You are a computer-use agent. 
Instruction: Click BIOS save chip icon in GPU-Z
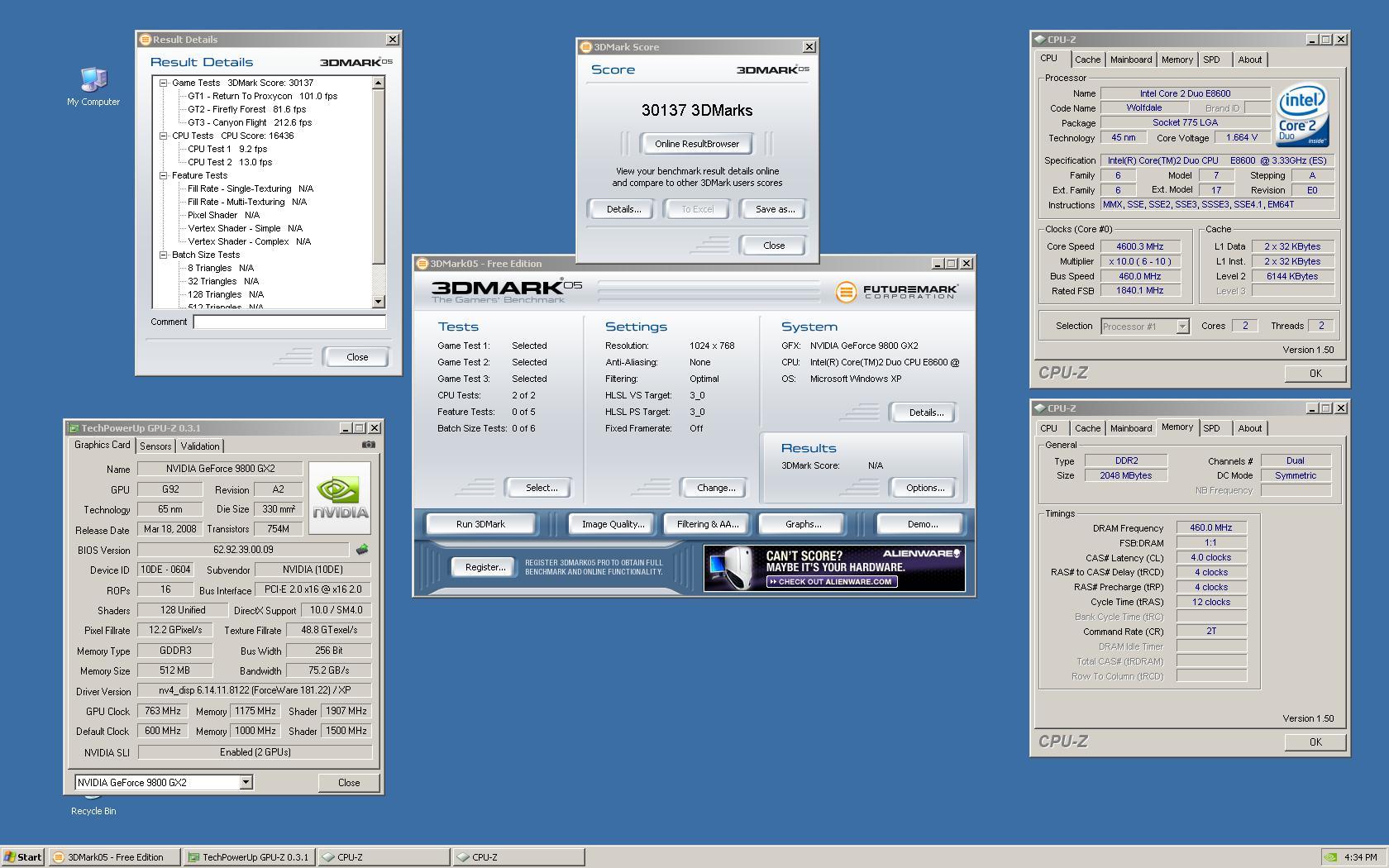coord(362,549)
